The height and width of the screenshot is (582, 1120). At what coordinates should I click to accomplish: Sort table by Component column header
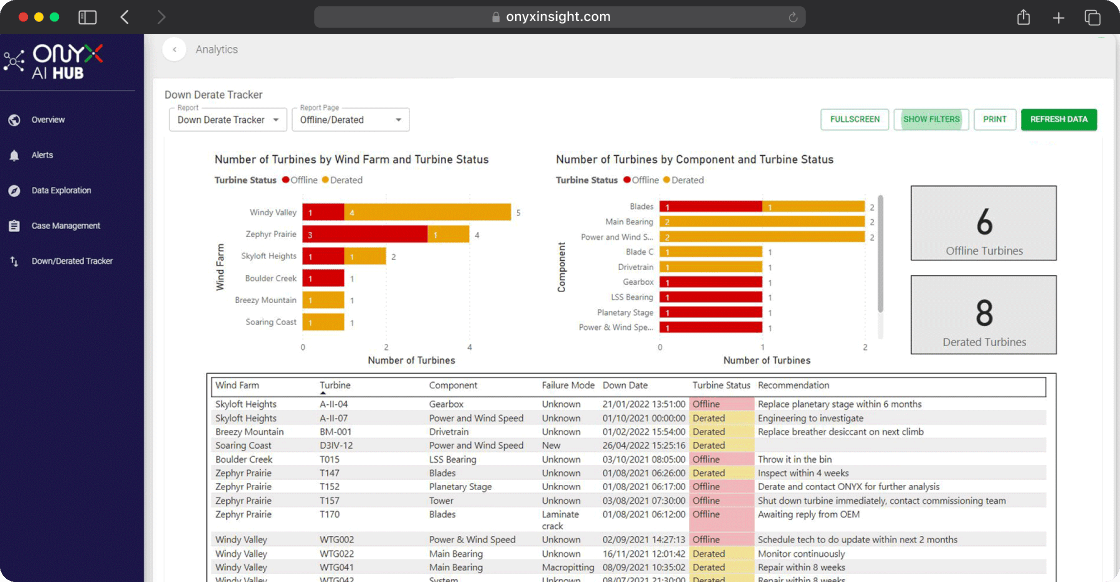[x=453, y=386]
